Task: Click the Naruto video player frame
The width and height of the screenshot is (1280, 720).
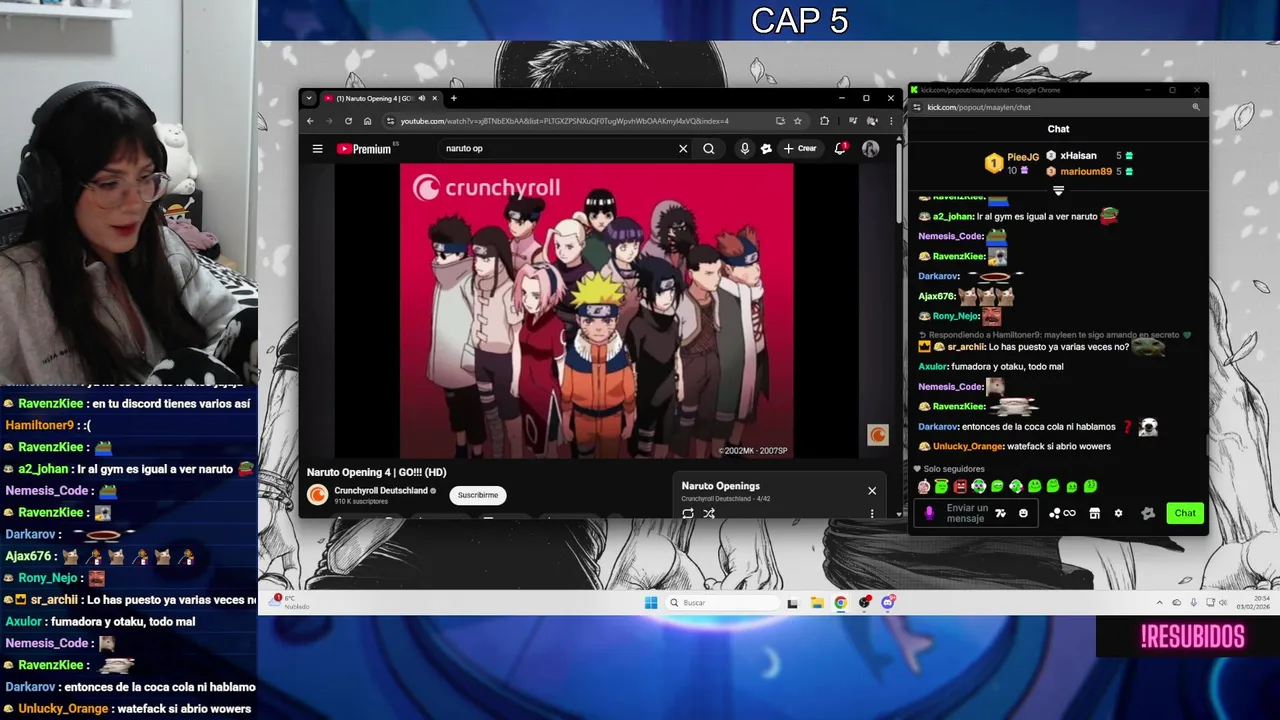Action: [596, 310]
